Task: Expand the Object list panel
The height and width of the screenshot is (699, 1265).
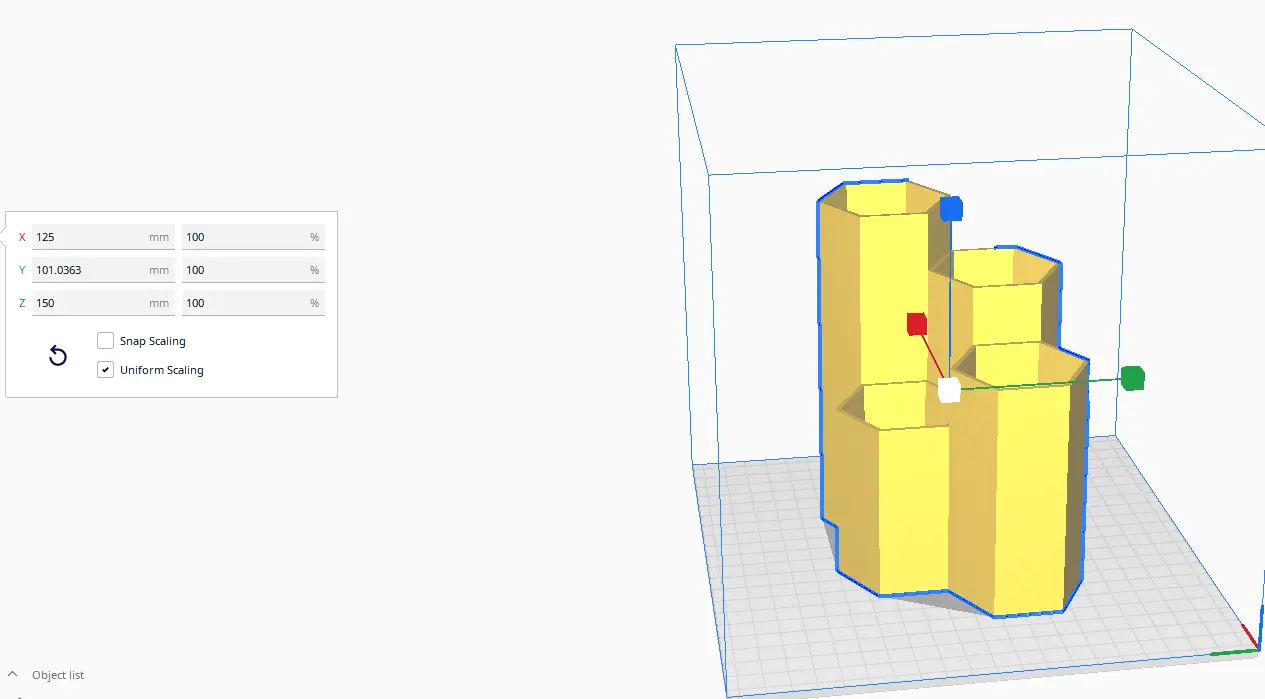Action: point(13,674)
